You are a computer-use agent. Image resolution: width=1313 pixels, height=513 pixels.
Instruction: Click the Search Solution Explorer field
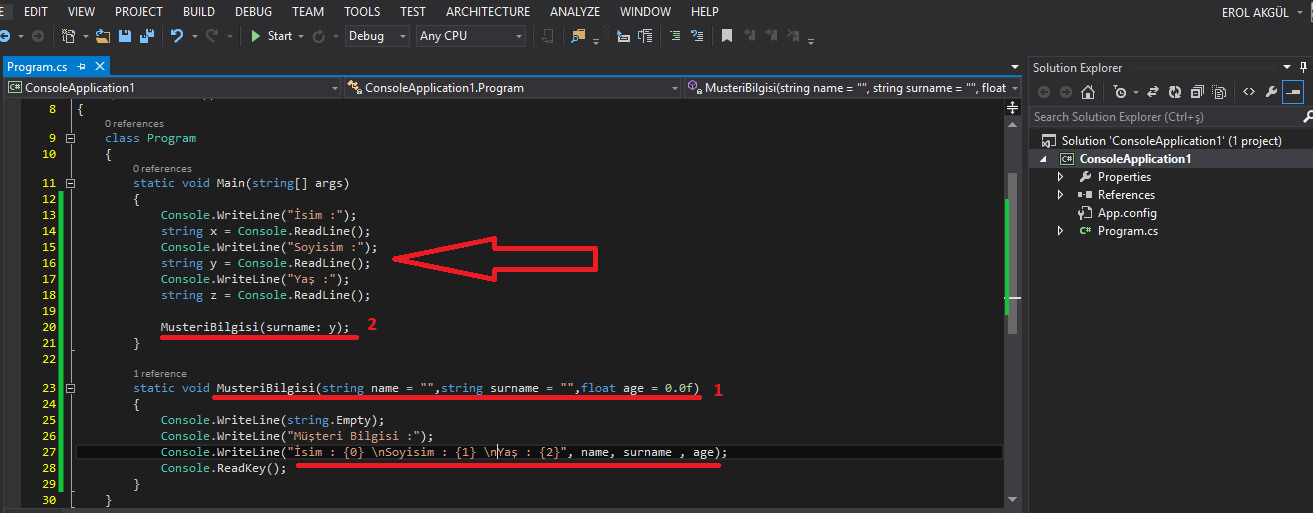coord(1160,117)
